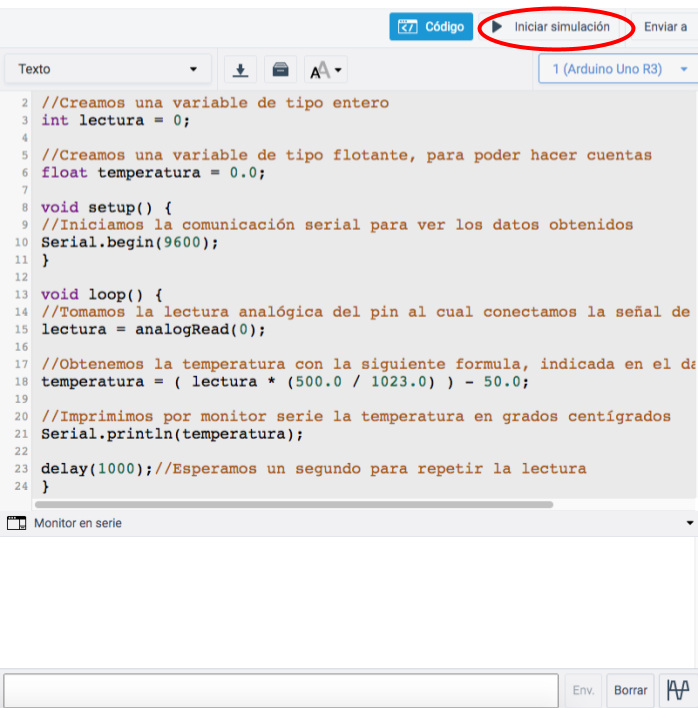The width and height of the screenshot is (698, 708).
Task: Place cursor on Serial.begin(9600) line
Action: [x=129, y=242]
